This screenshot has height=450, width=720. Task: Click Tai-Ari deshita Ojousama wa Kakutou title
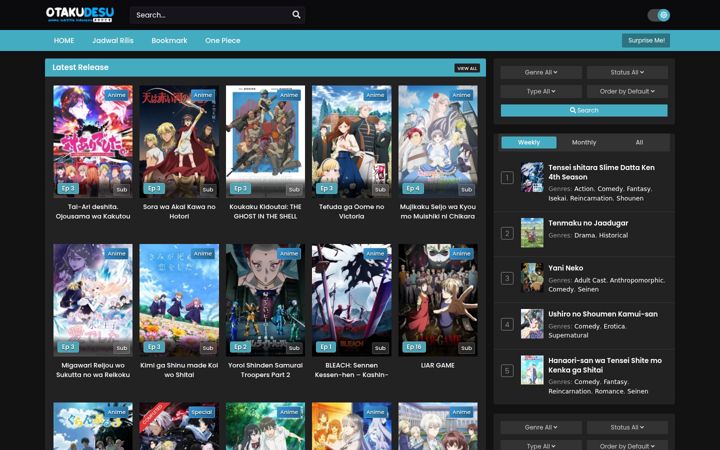coord(93,212)
